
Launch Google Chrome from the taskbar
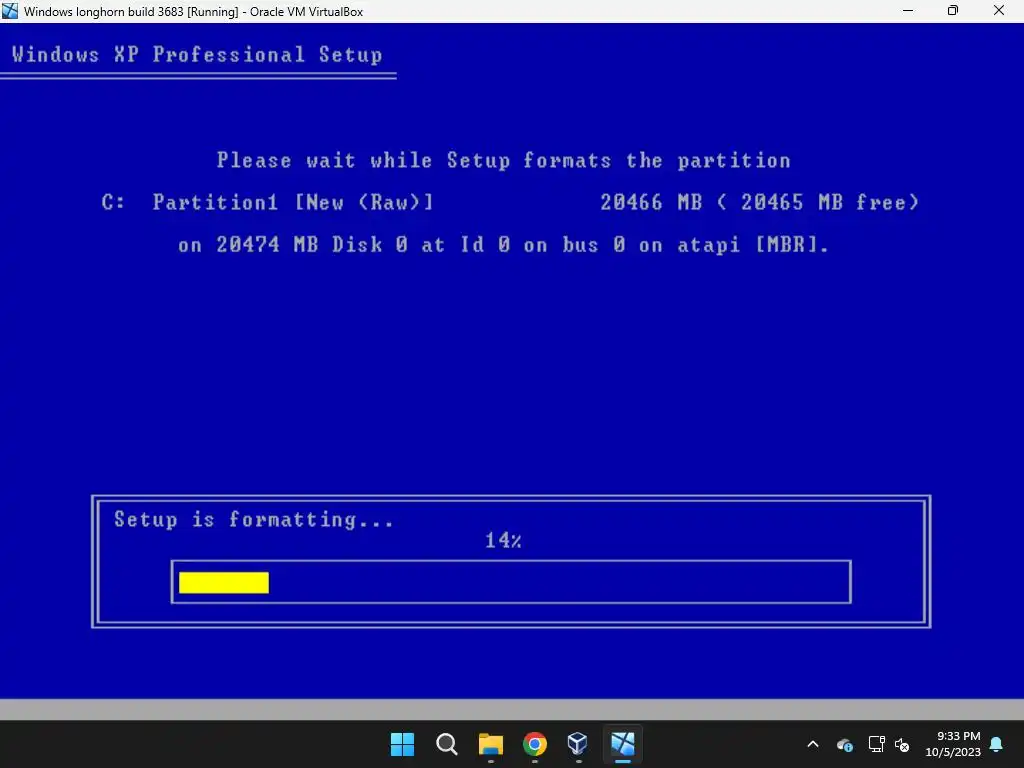[535, 744]
